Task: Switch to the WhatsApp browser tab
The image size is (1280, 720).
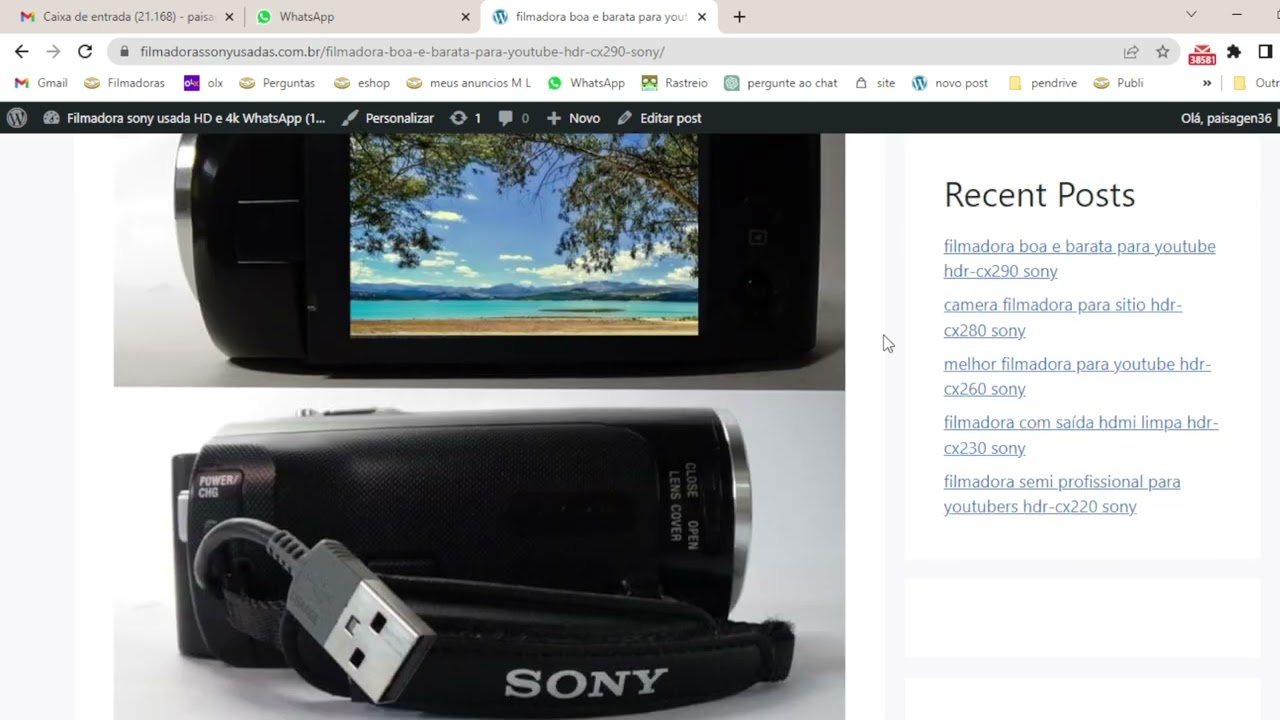Action: click(360, 17)
